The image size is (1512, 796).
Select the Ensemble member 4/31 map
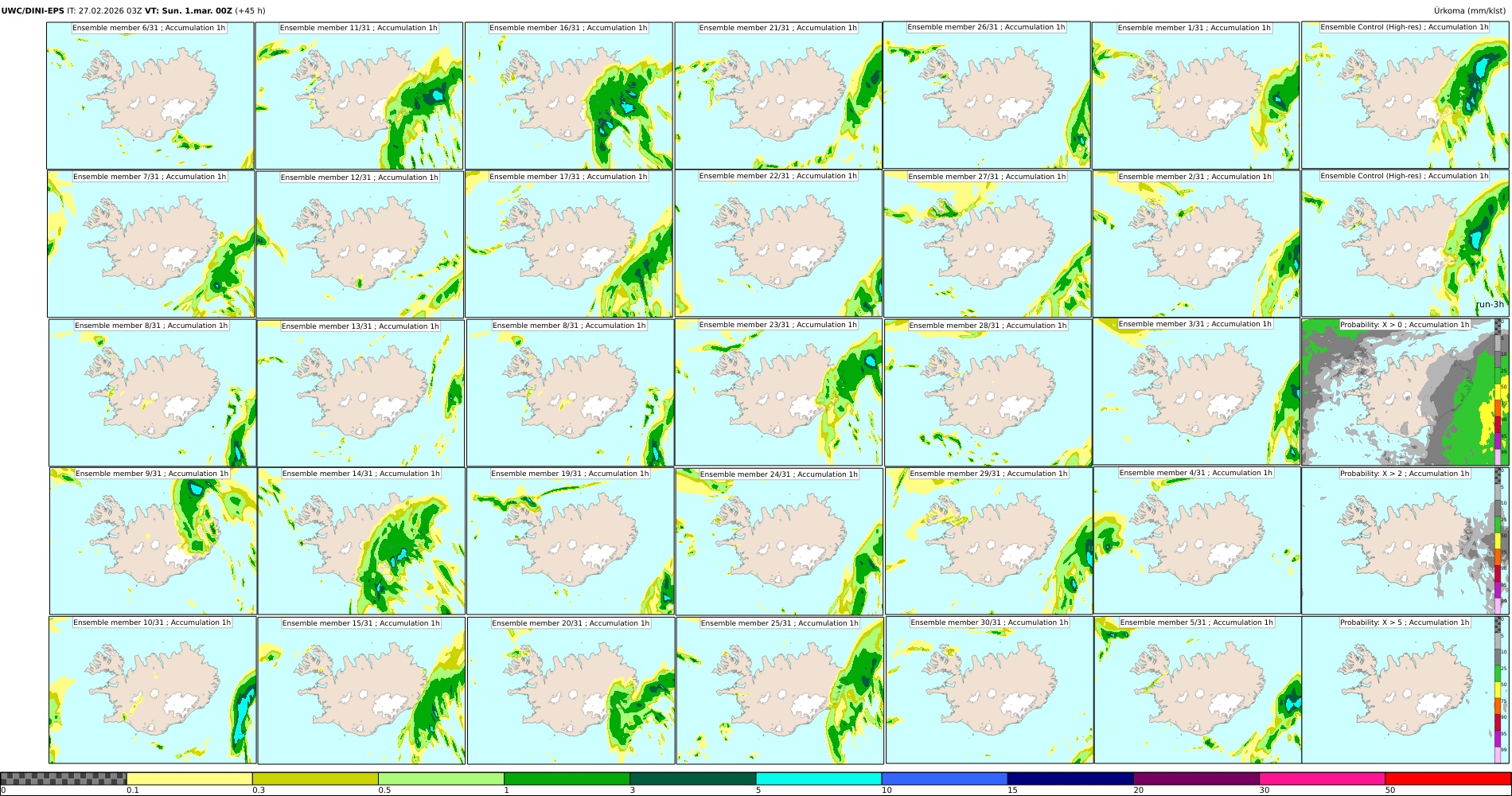coord(1198,540)
